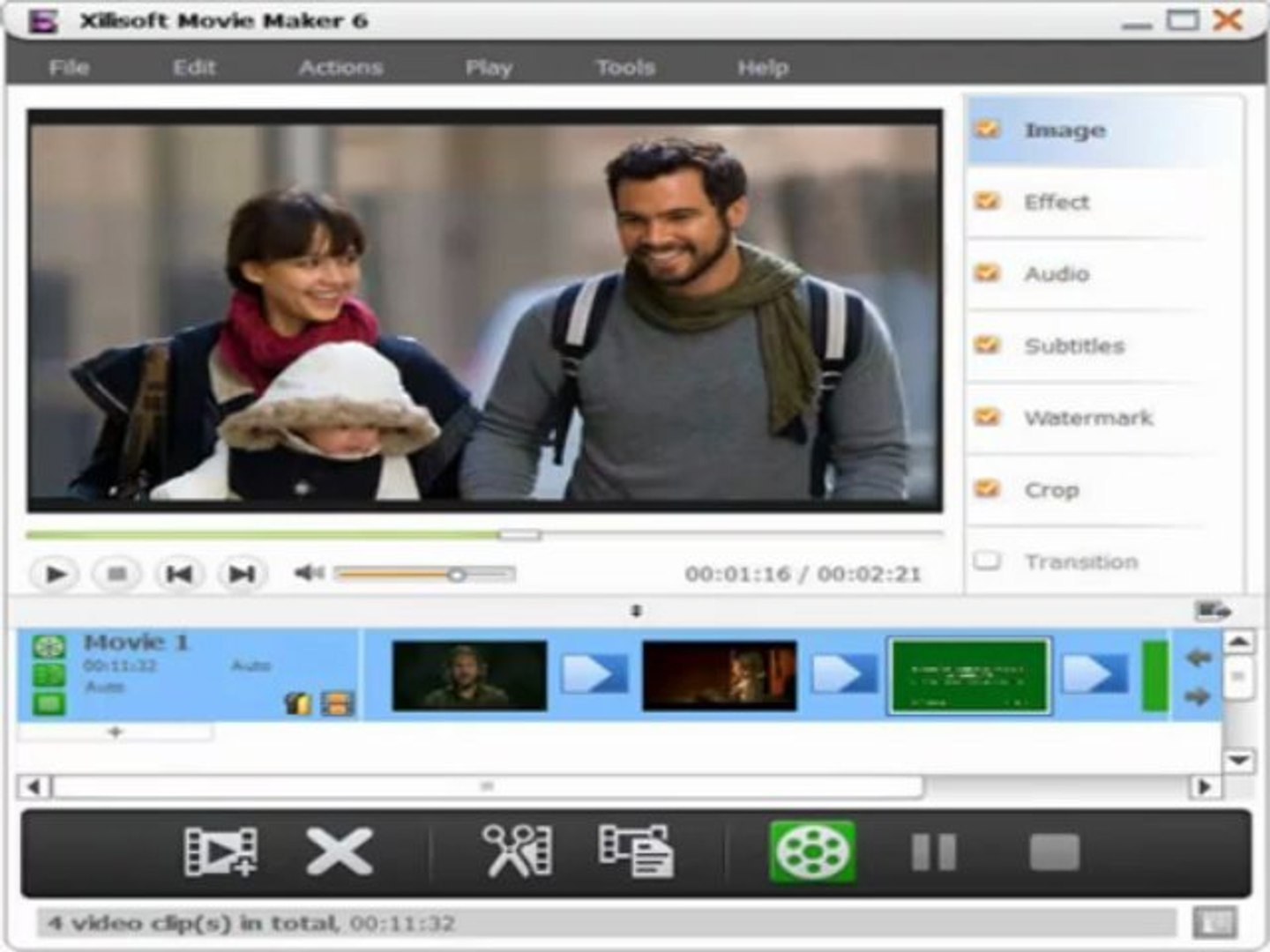Click the pause button in the bottom toolbar
This screenshot has width=1270, height=952.
pos(933,852)
